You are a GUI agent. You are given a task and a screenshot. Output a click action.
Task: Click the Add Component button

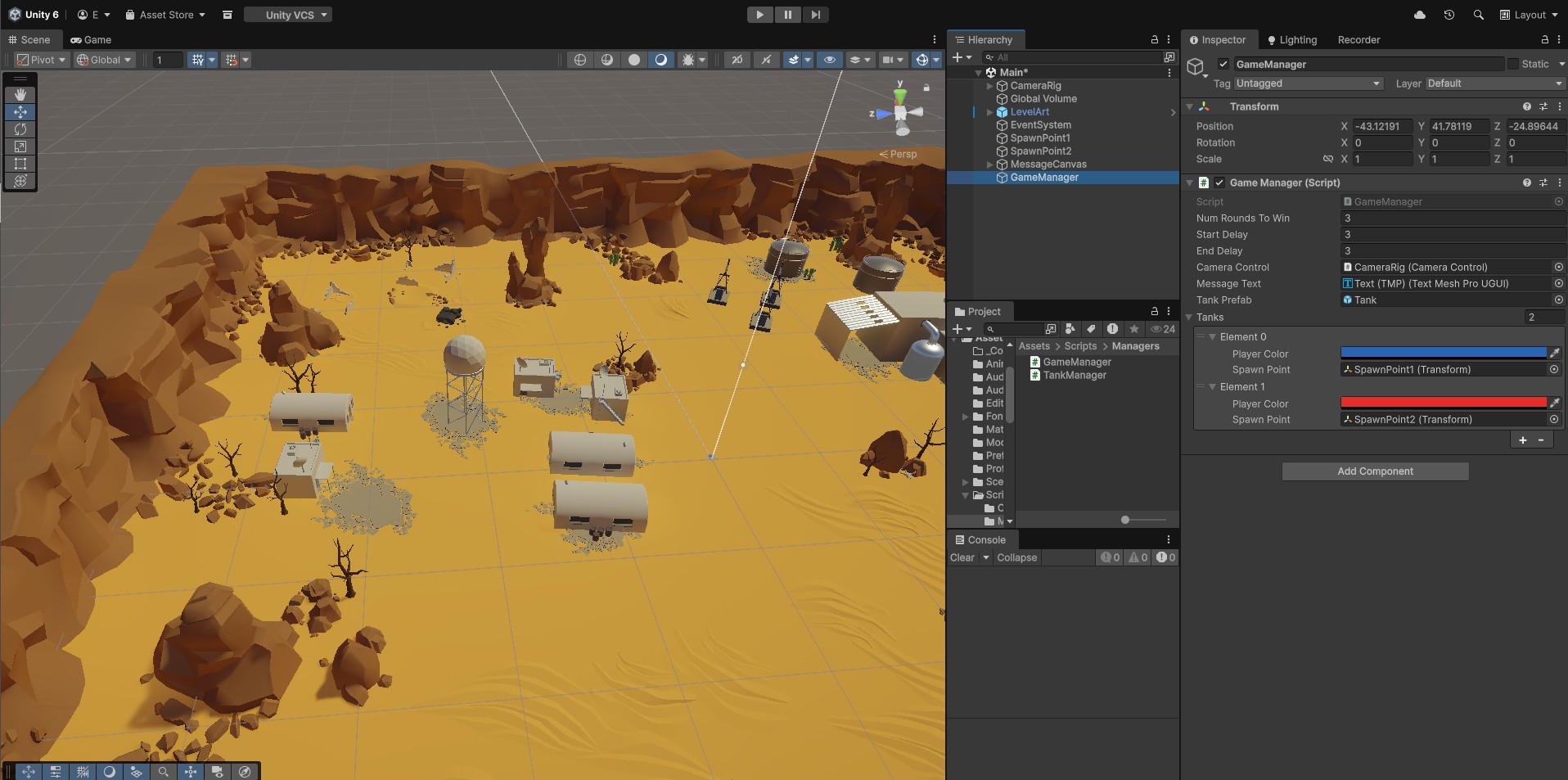click(x=1375, y=471)
